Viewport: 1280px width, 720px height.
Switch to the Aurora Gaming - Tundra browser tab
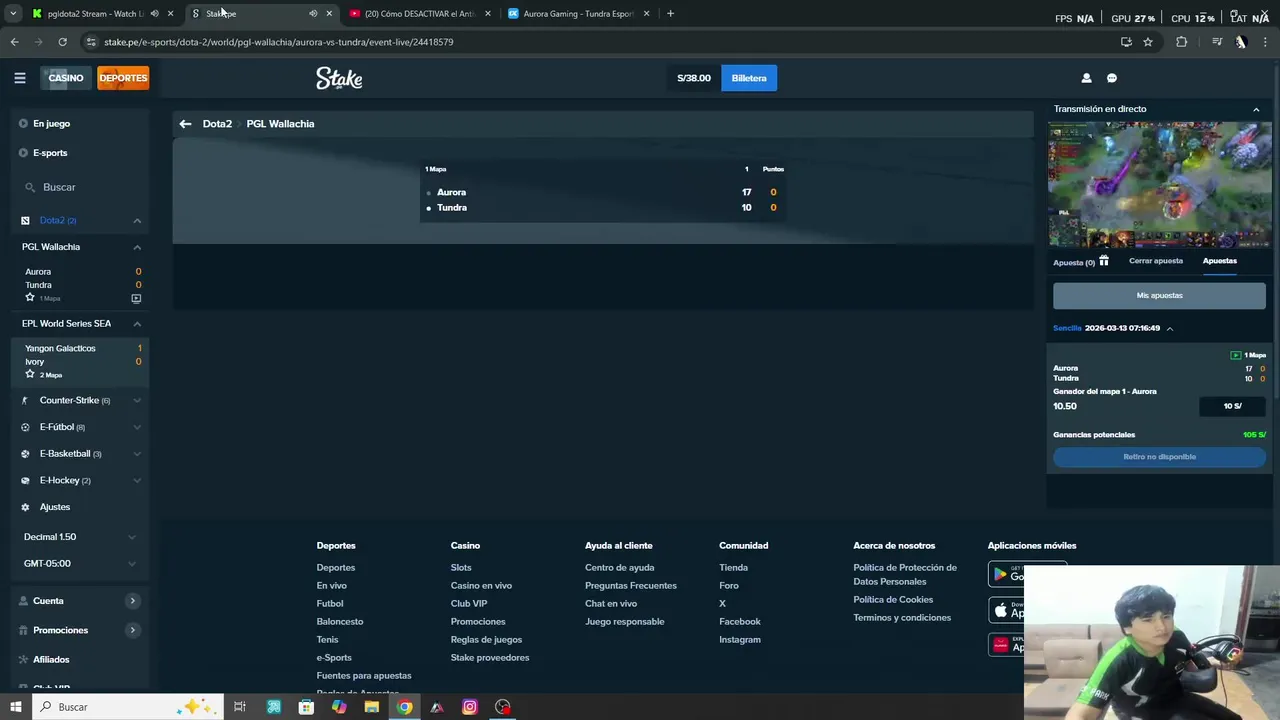coord(578,14)
